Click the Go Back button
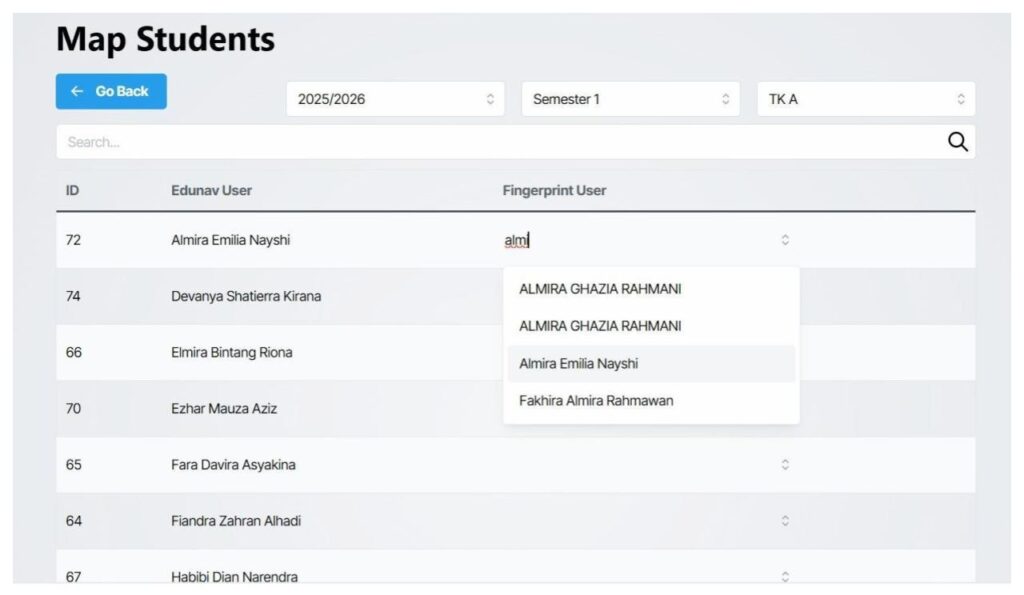 tap(111, 91)
